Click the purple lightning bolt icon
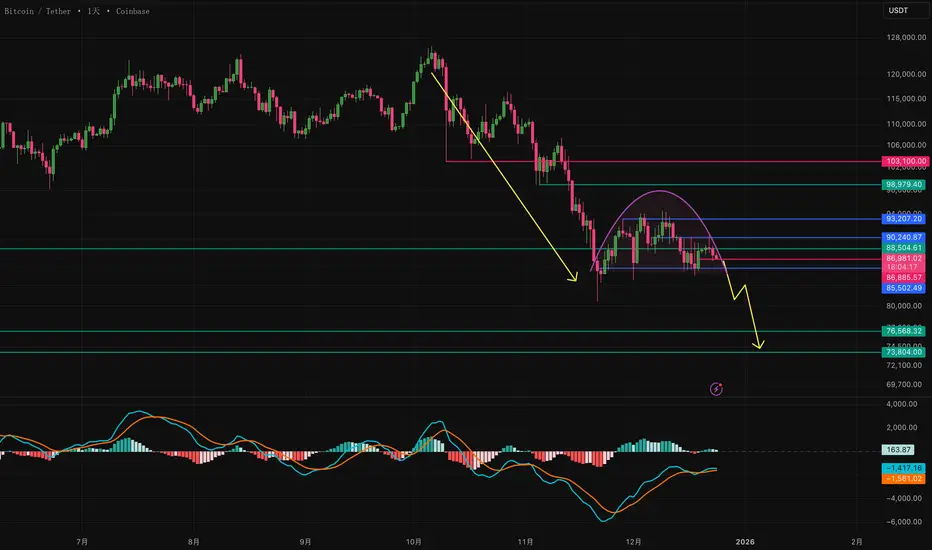The width and height of the screenshot is (932, 550). point(716,389)
